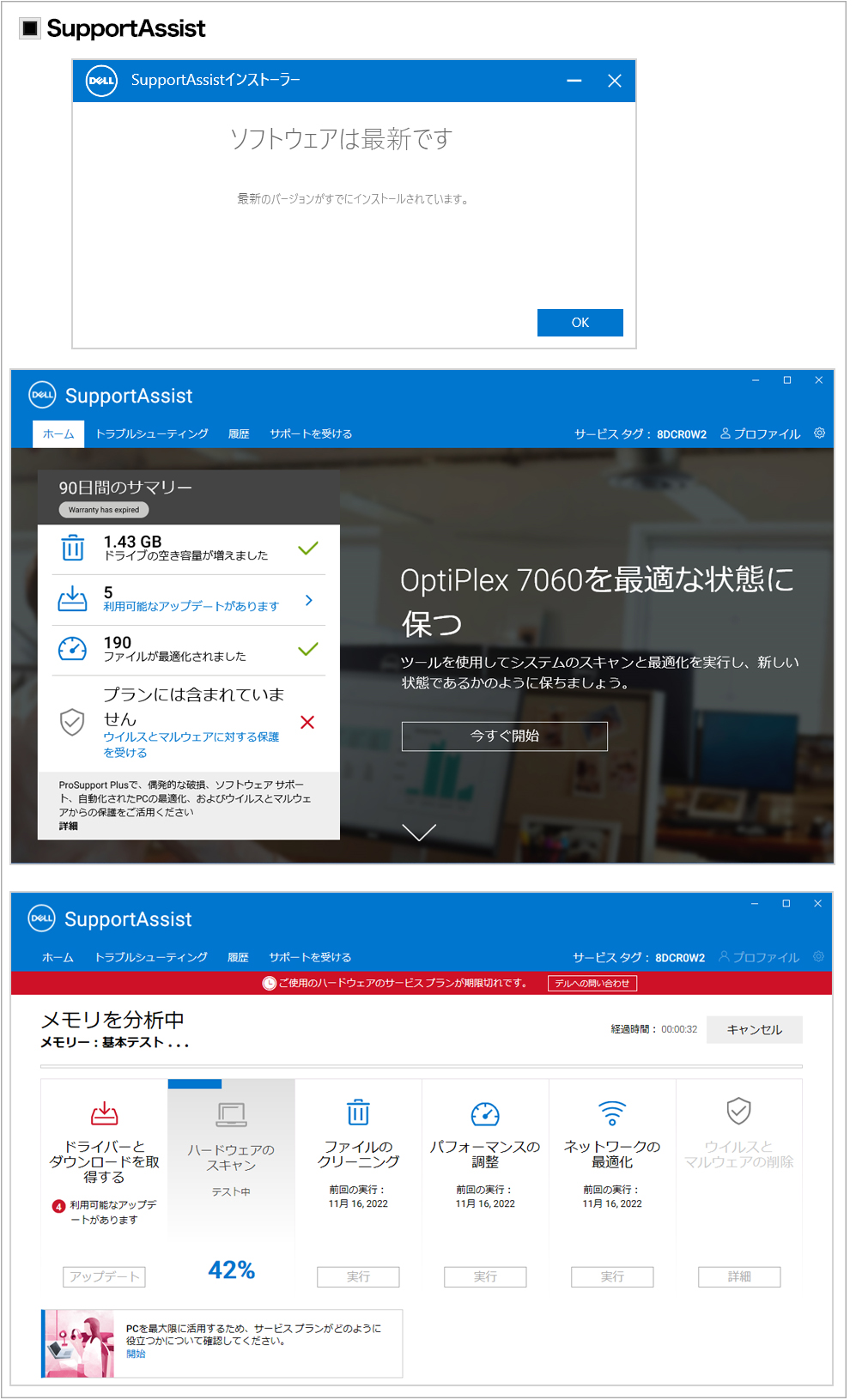This screenshot has width=856, height=1400.
Task: Open サポートを受ける tab in the メモリを分析中 window
Action: click(310, 958)
